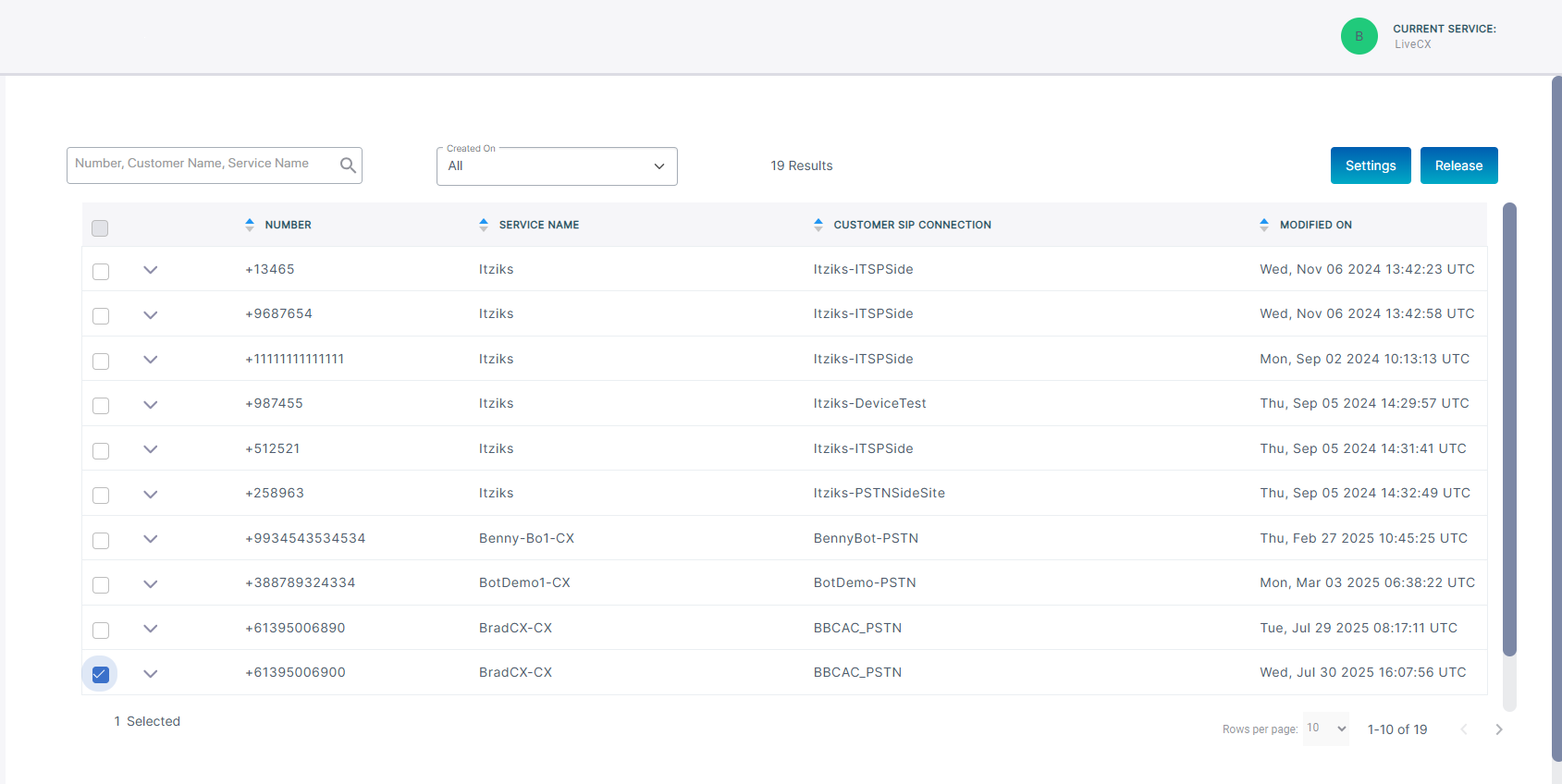Click the MODIFIED ON column header

point(1315,225)
